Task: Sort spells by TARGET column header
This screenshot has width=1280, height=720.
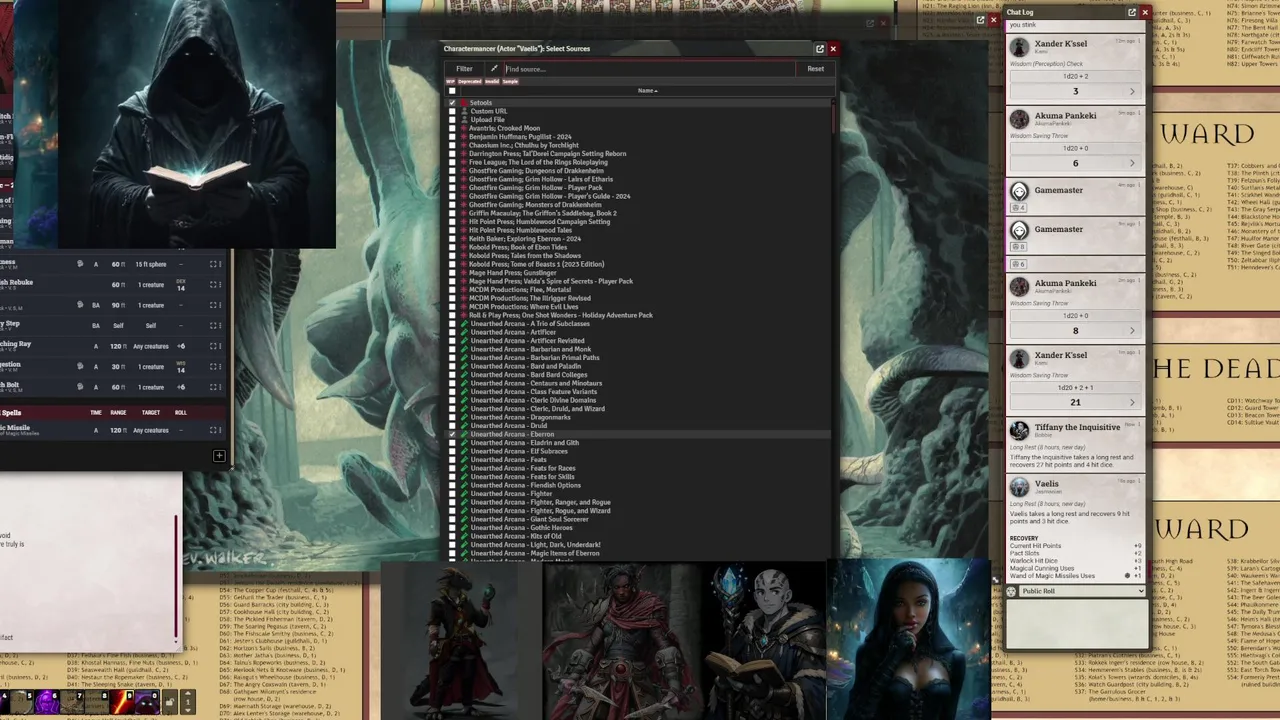Action: (x=150, y=412)
